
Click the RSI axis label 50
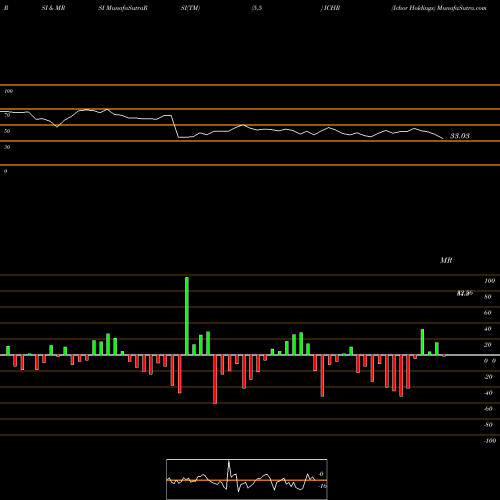(x=7, y=131)
